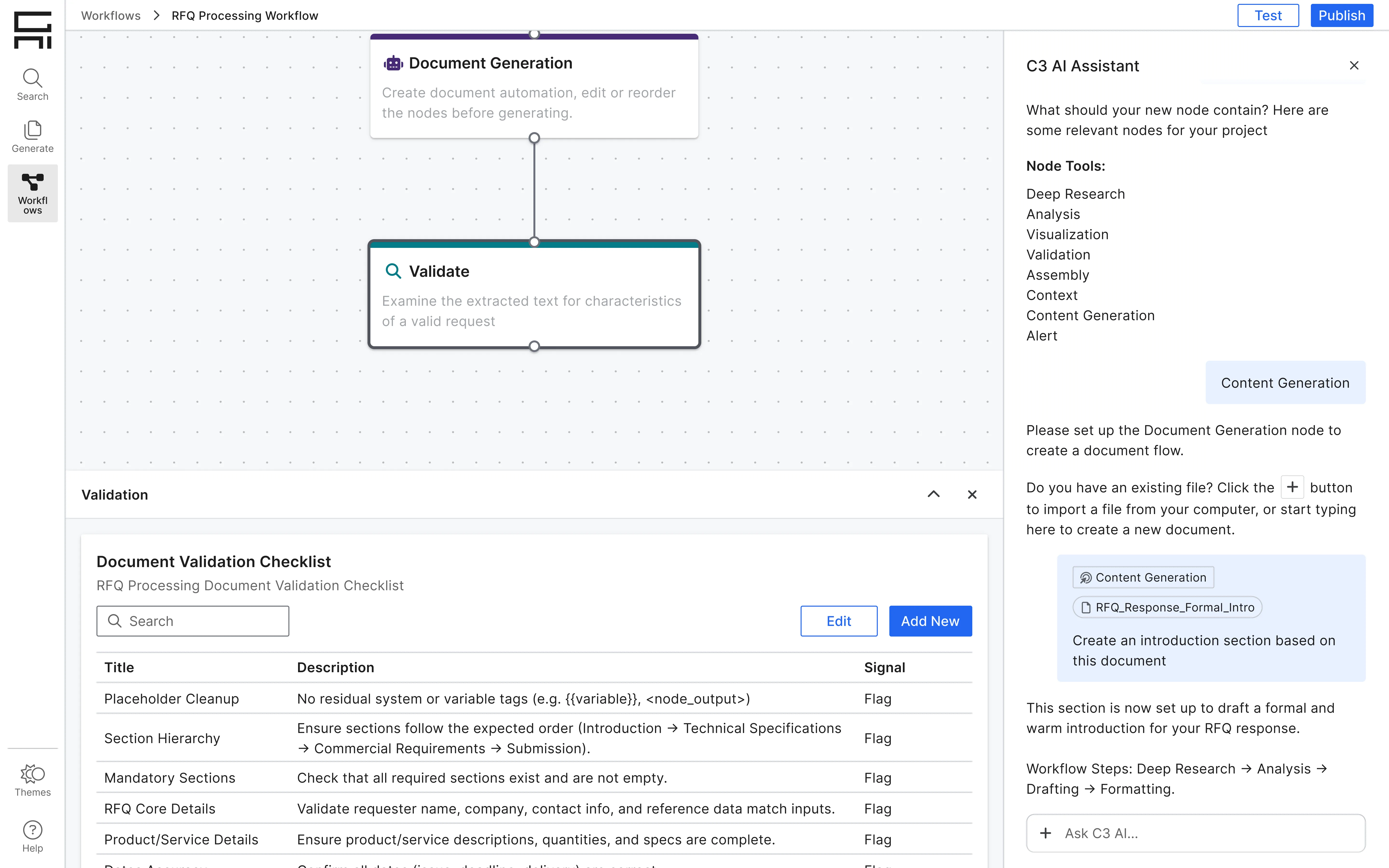Image resolution: width=1389 pixels, height=868 pixels.
Task: Open the Generate sidebar item
Action: 33,137
